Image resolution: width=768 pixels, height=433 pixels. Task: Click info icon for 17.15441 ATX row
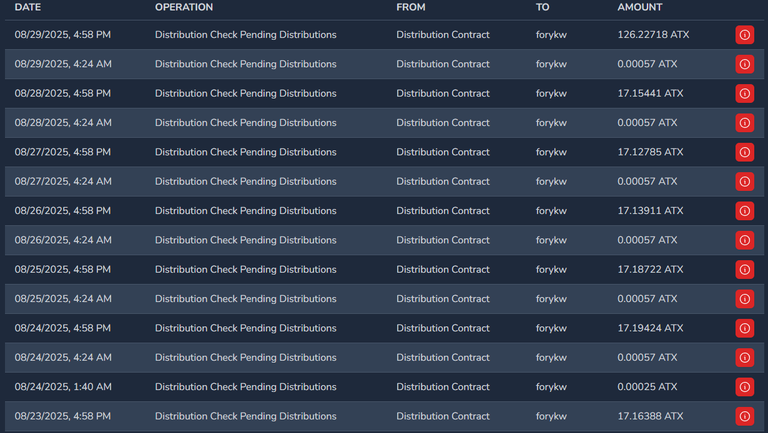click(744, 94)
